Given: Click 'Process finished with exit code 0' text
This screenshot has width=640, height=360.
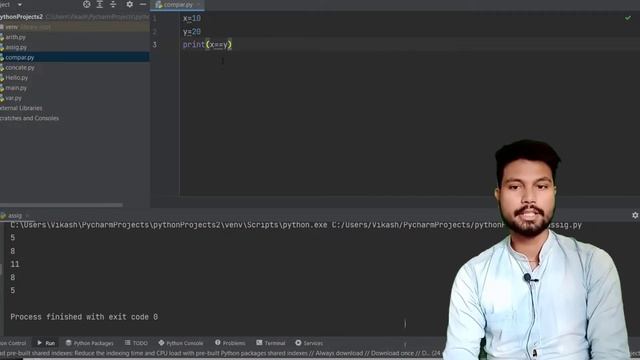Looking at the screenshot, I should [84, 317].
